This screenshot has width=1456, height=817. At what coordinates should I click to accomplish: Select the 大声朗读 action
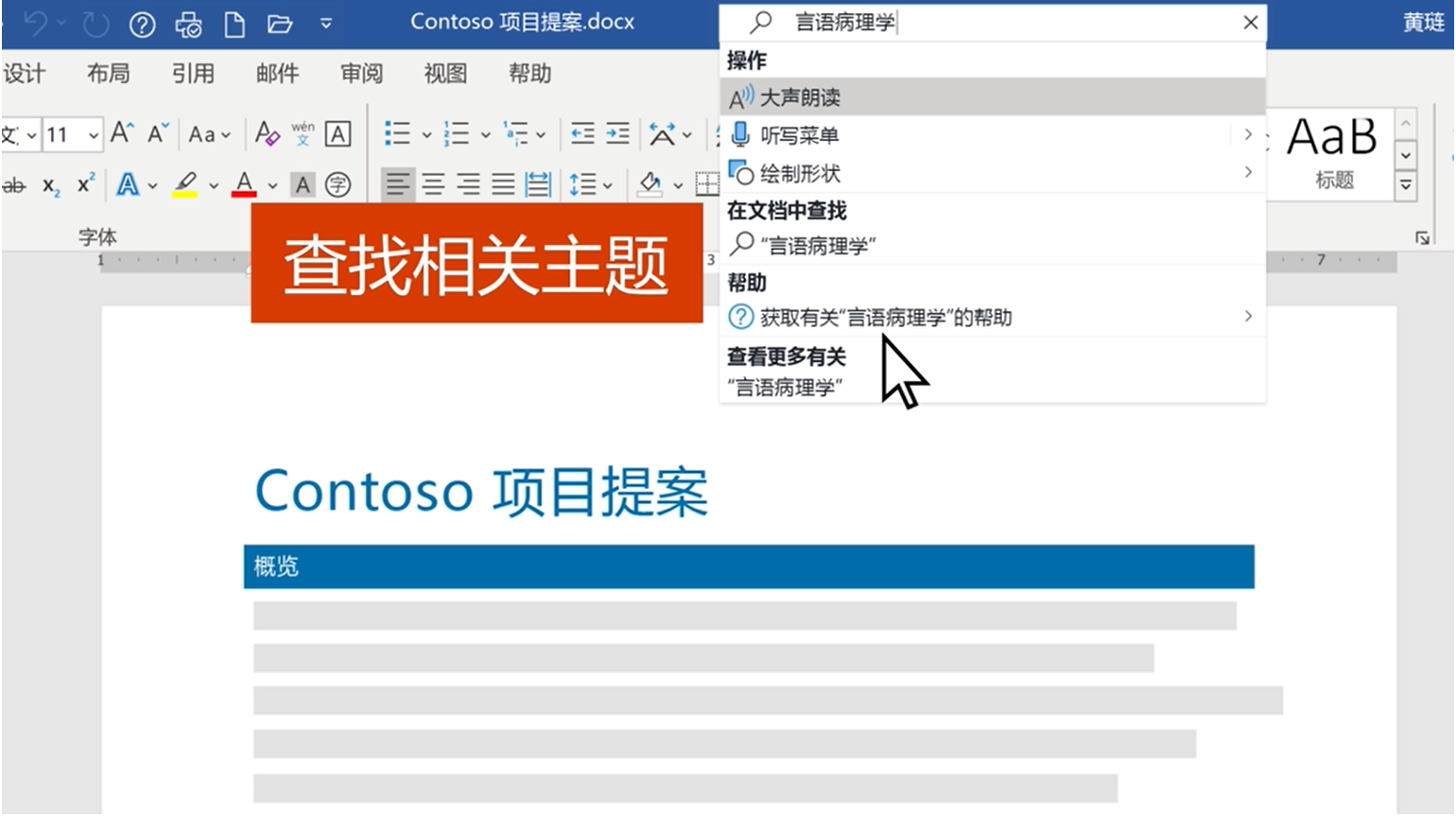(993, 96)
